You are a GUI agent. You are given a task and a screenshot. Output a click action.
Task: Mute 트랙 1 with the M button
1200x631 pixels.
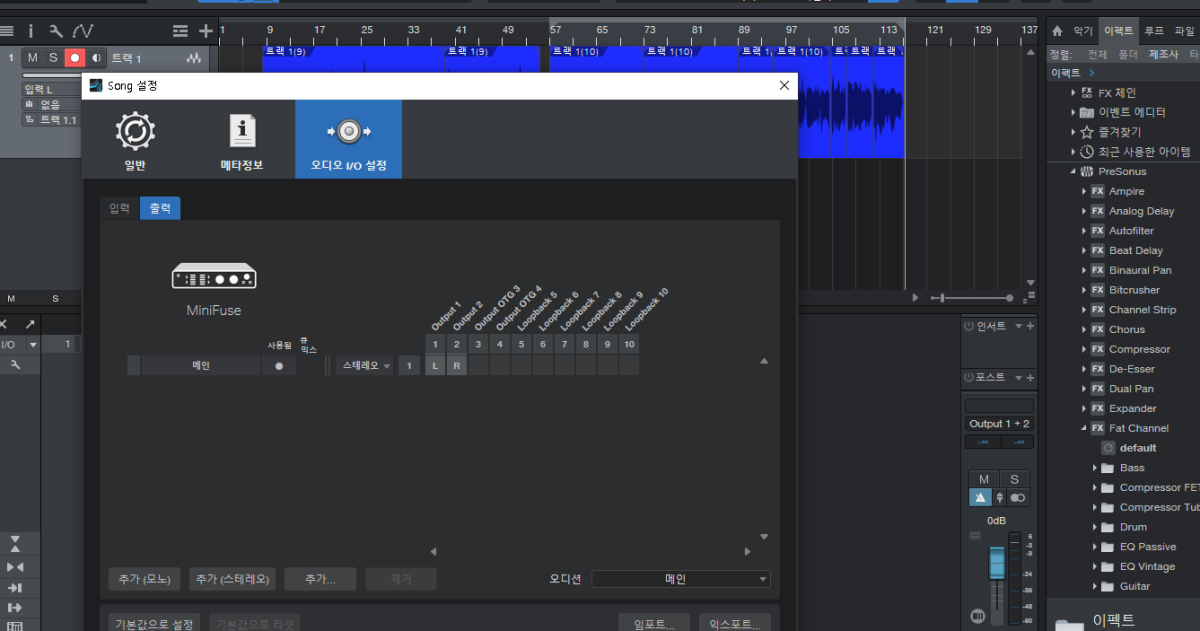(x=32, y=58)
